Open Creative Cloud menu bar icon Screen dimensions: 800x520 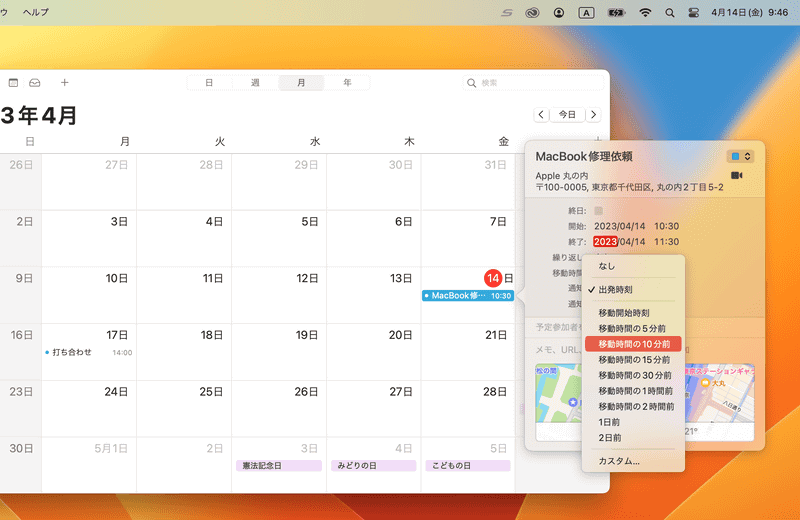532,13
